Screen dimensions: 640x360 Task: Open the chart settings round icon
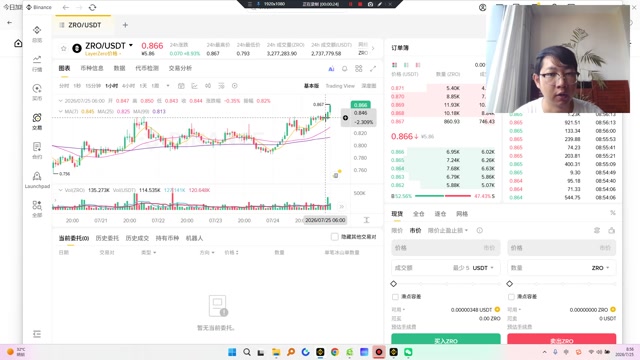235,86
